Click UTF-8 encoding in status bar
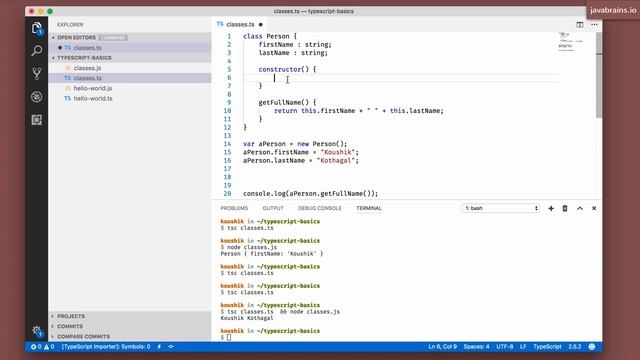 504,347
